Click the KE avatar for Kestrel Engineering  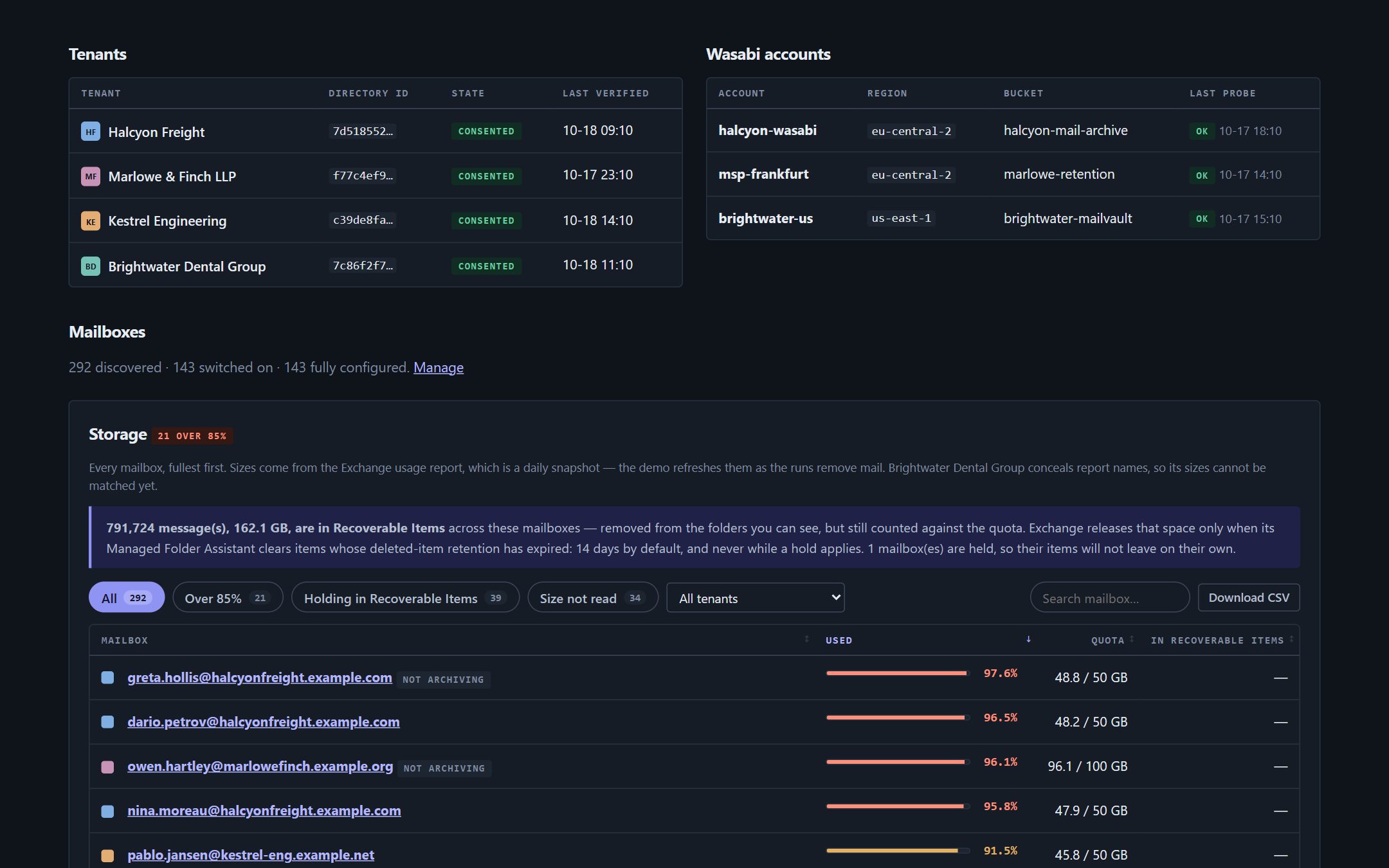91,221
